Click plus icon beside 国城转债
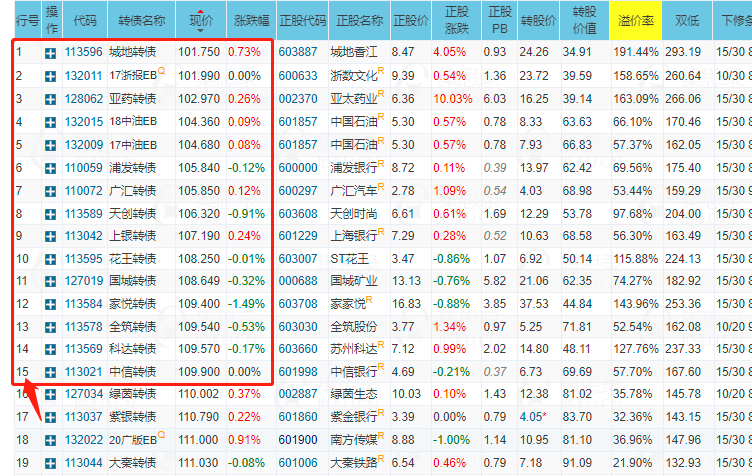Viewport: 752px width, 476px height. (x=50, y=281)
